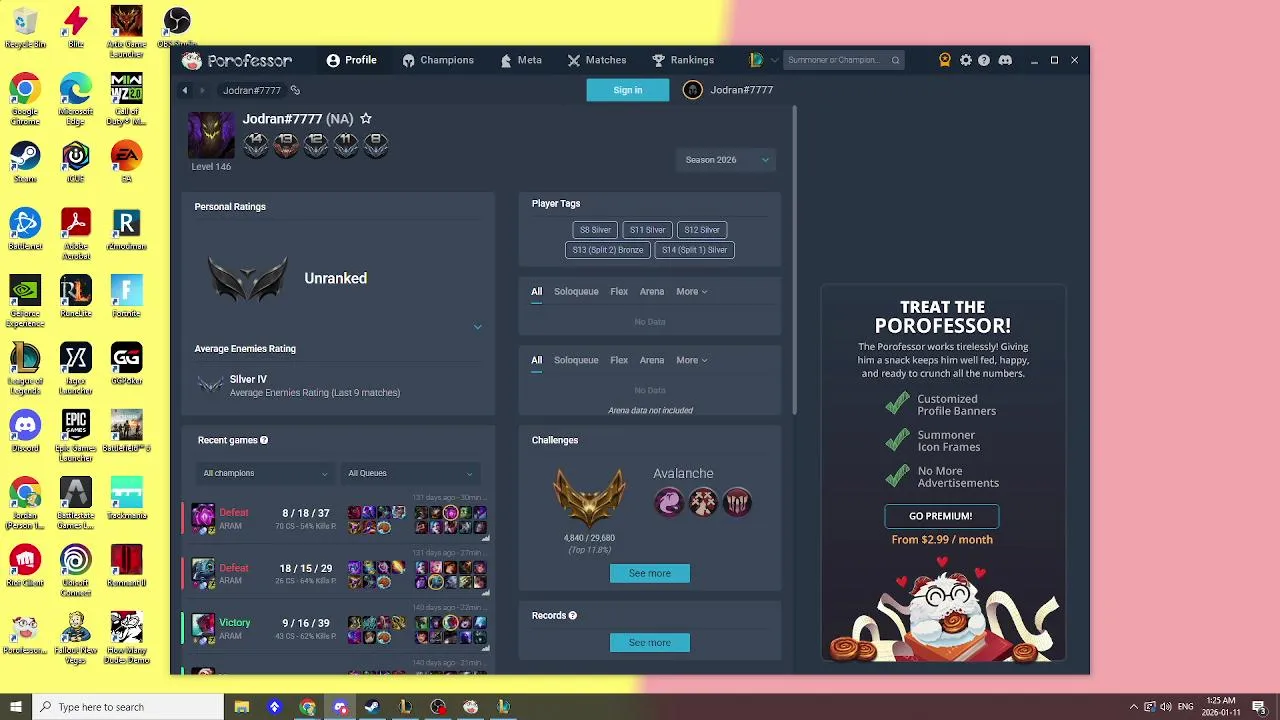Open Battle.net desktop shortcut
This screenshot has width=1280, height=720.
[x=25, y=229]
